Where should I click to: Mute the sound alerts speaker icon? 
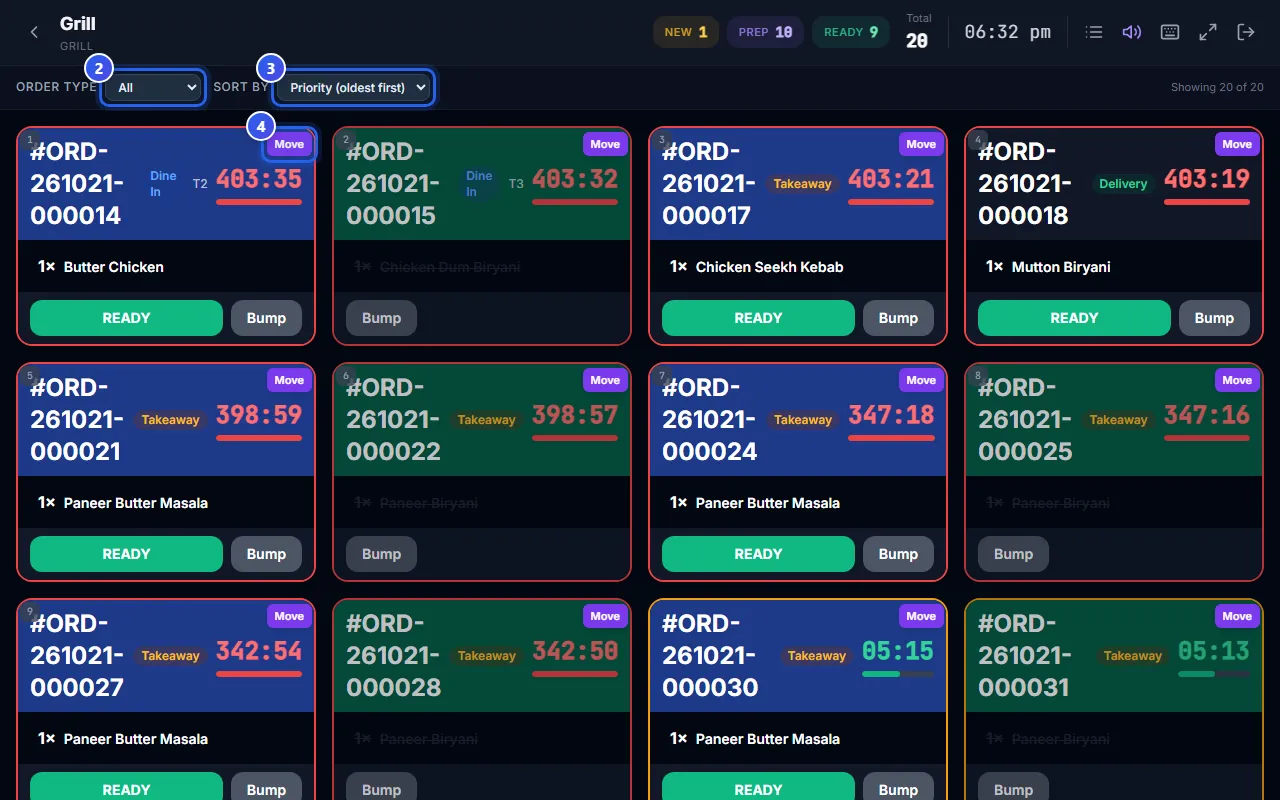point(1132,32)
